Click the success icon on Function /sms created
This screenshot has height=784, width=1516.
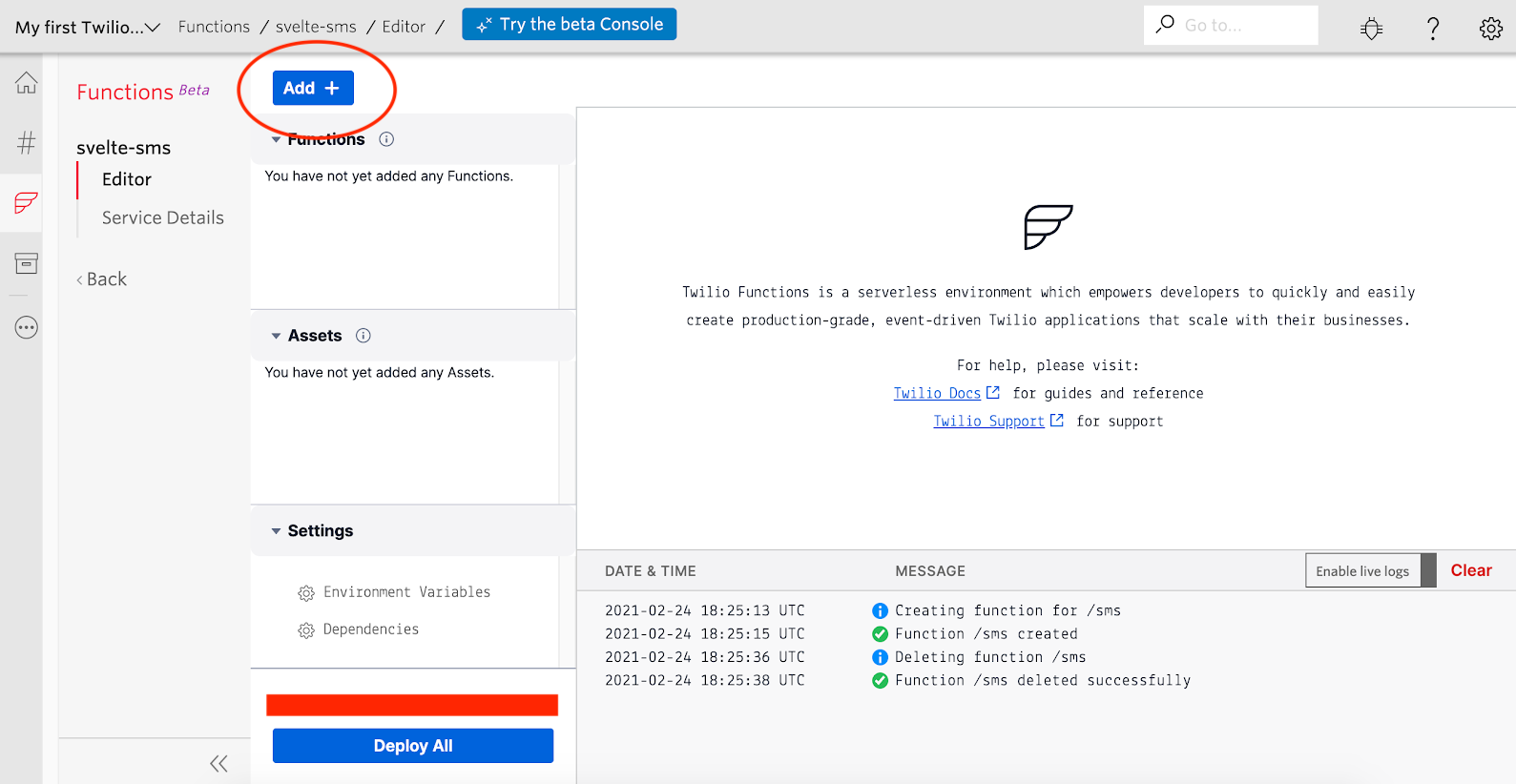click(x=880, y=634)
